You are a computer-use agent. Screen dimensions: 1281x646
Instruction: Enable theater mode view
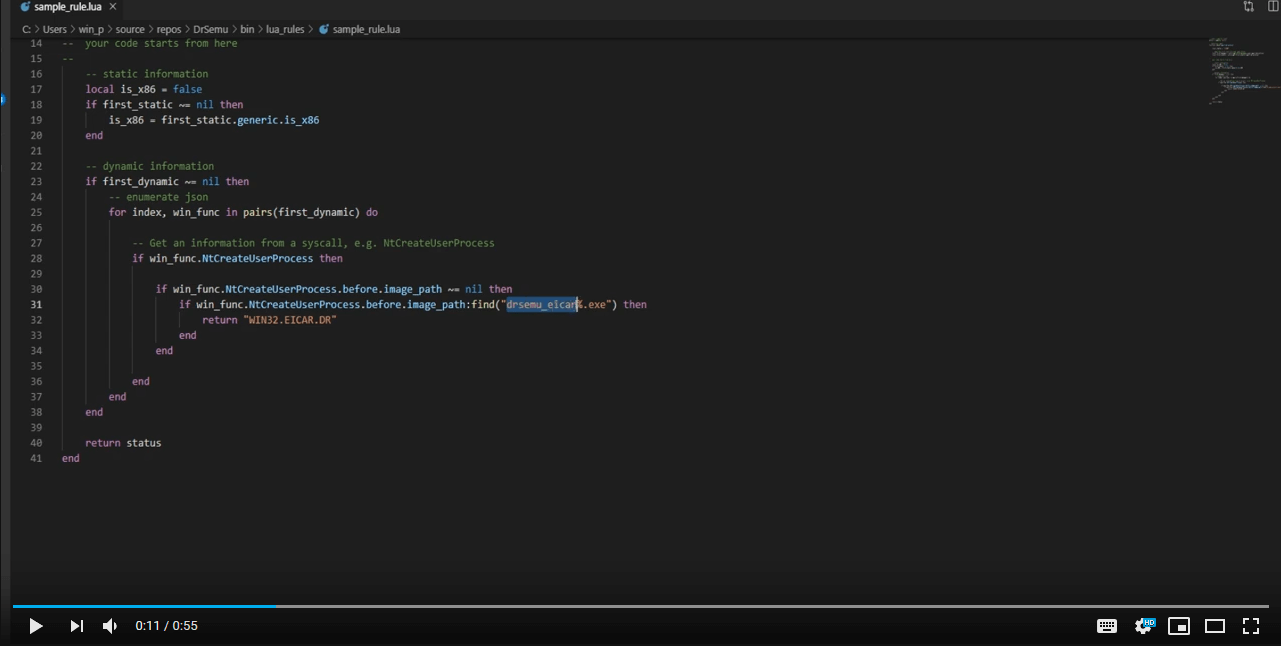pyautogui.click(x=1215, y=626)
